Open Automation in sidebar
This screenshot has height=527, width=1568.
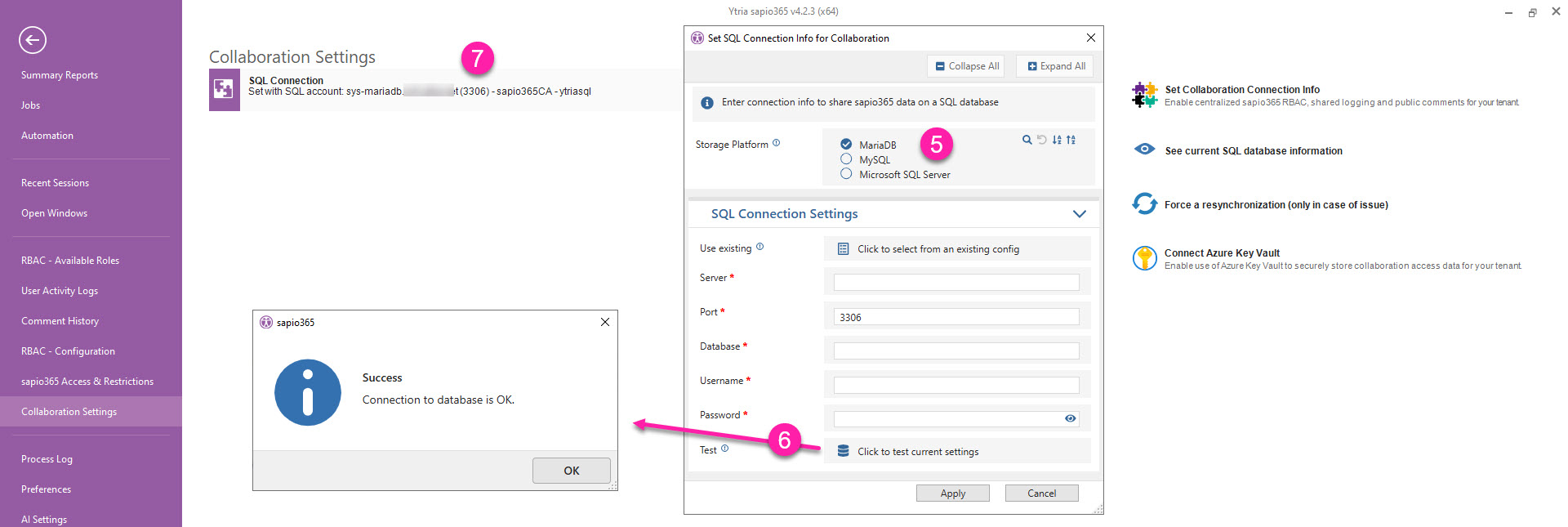pyautogui.click(x=47, y=136)
